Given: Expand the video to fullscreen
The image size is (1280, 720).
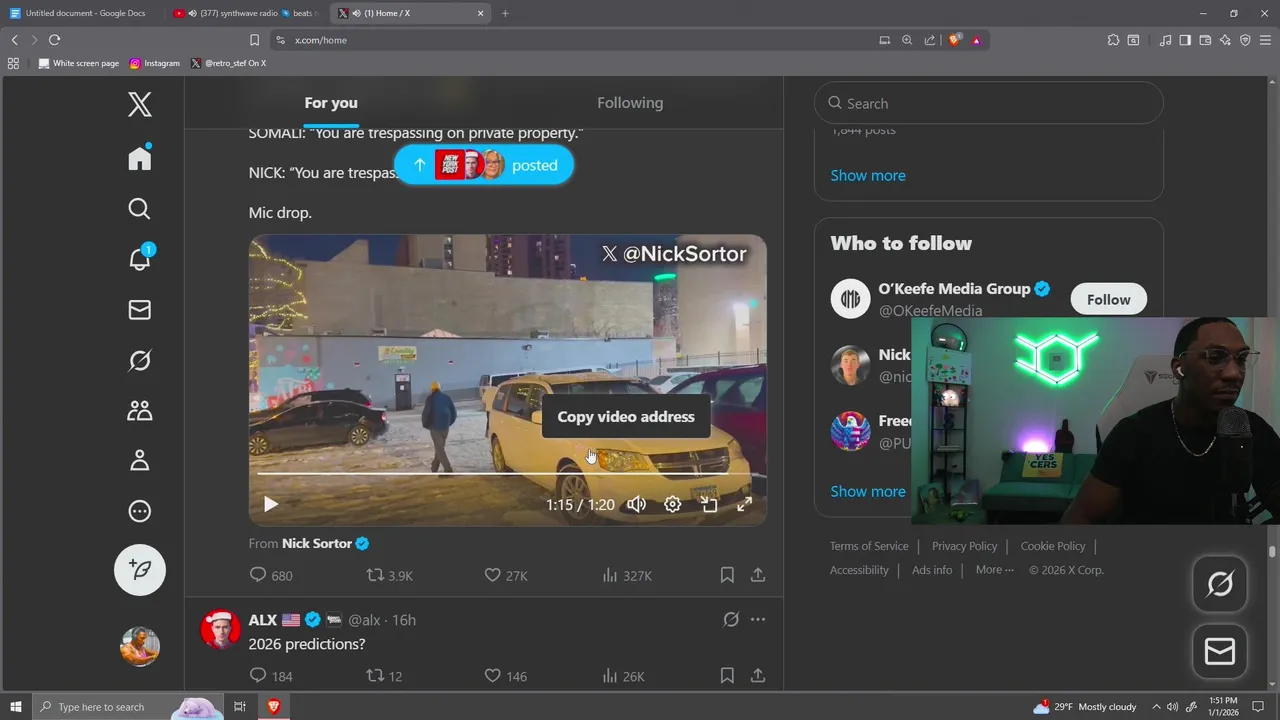Looking at the screenshot, I should coord(745,505).
